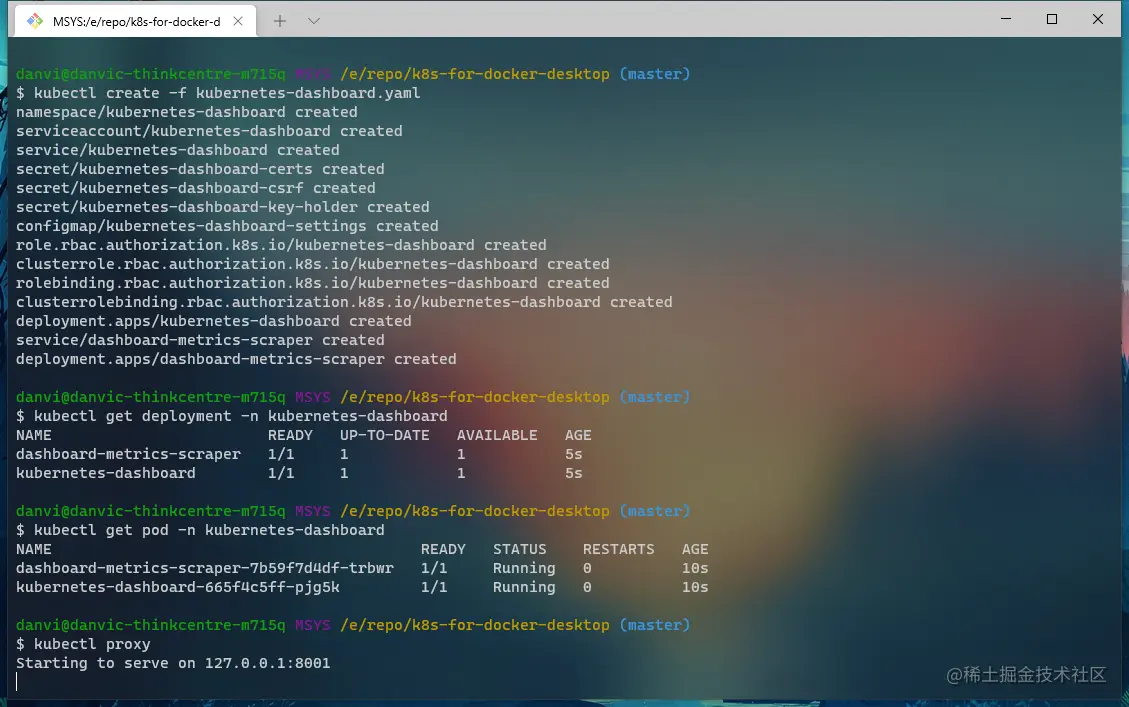
Task: Click the 'kubectl proxy' command
Action: (x=92, y=644)
